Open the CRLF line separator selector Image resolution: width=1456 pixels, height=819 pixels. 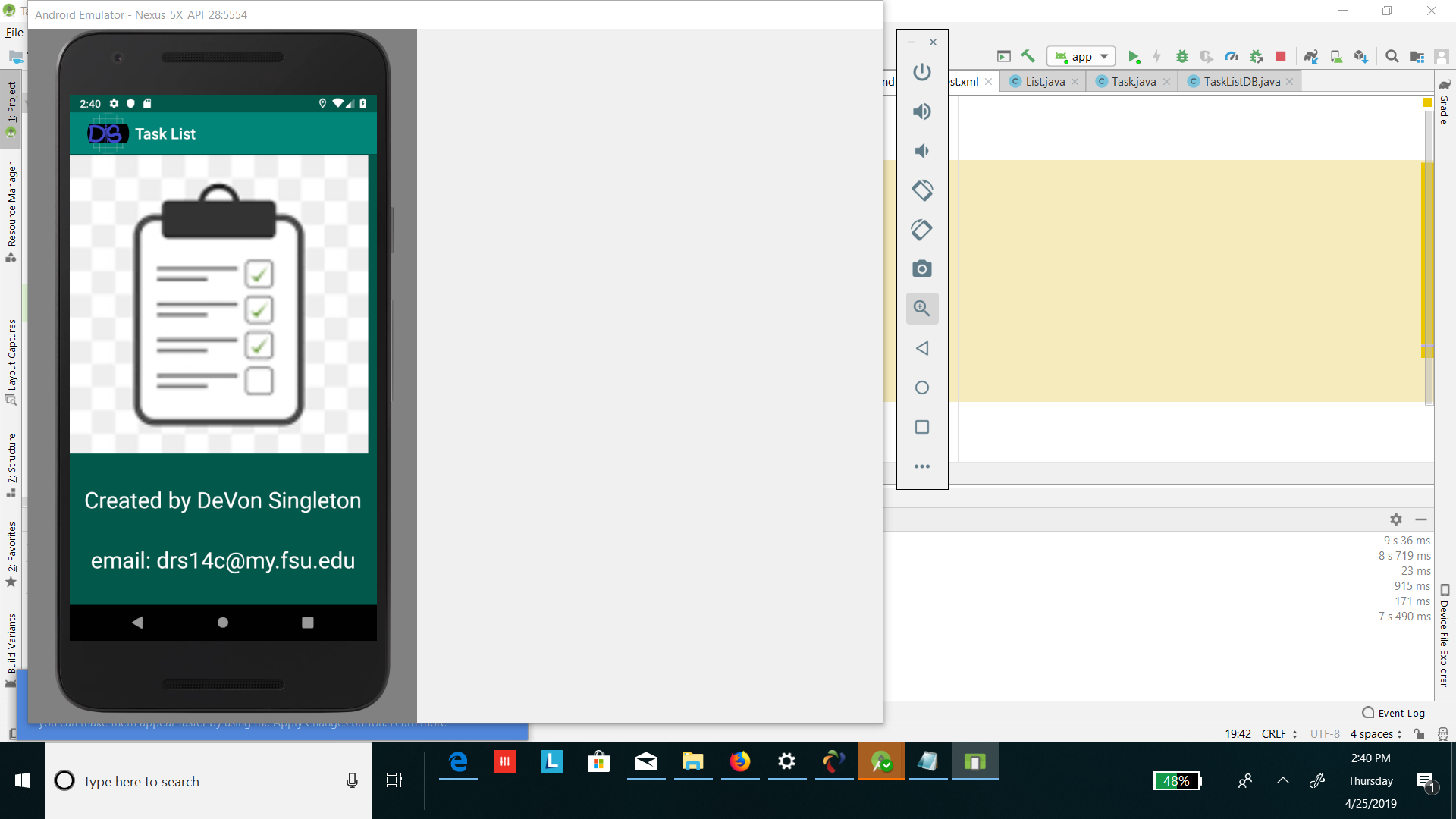coord(1279,734)
